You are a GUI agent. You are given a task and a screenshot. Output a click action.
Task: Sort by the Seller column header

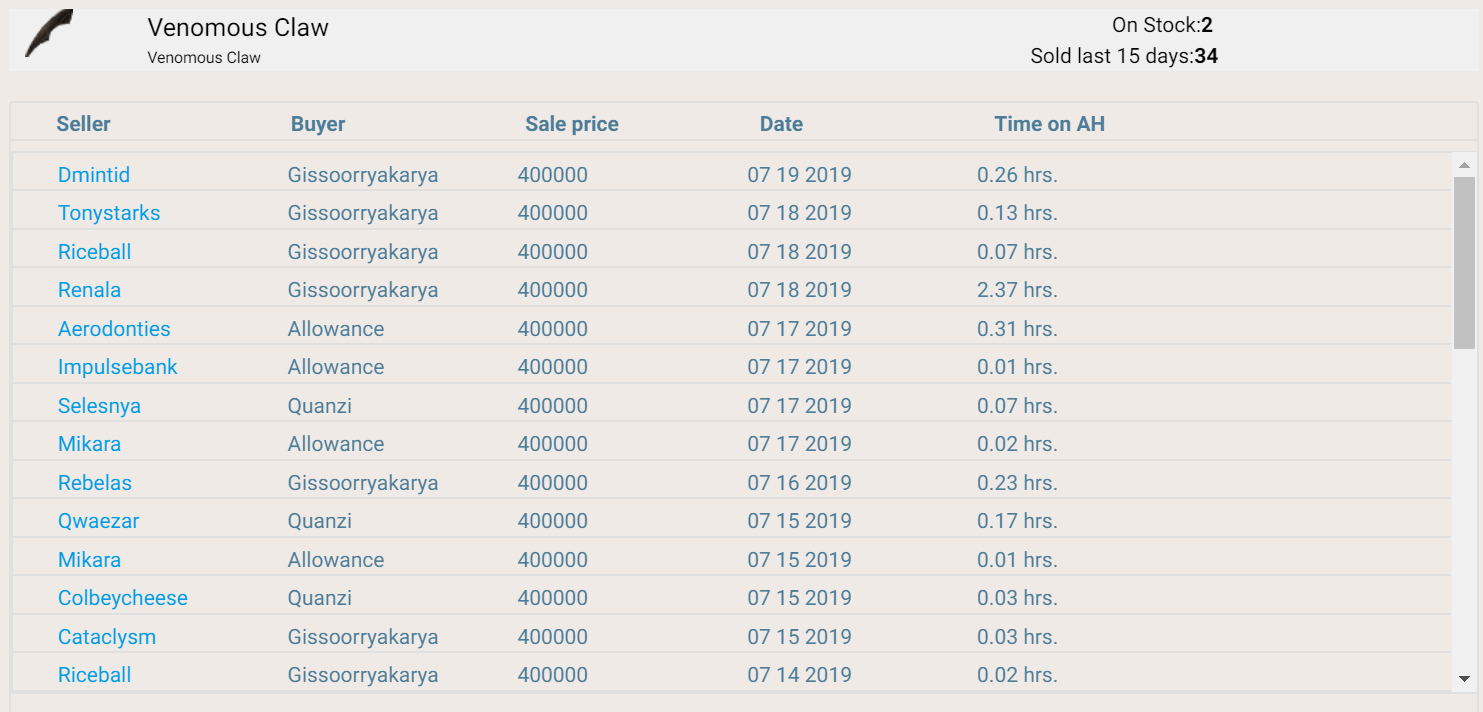[x=83, y=124]
